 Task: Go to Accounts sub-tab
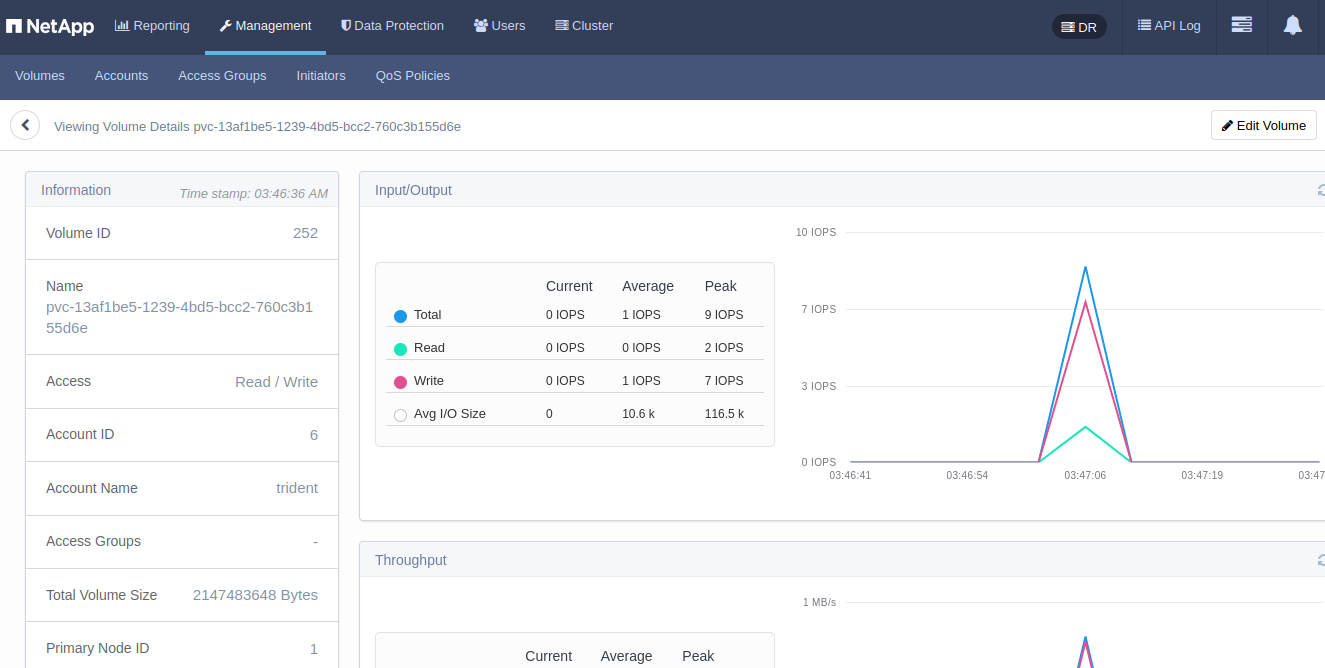(121, 76)
